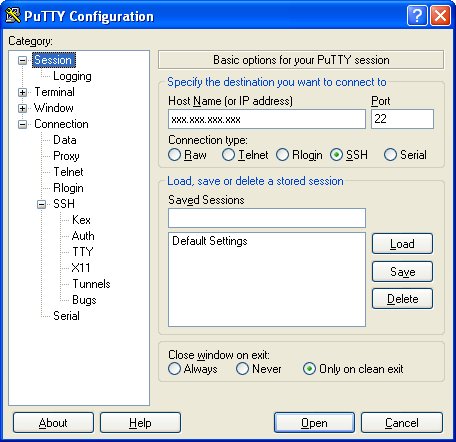Open the Kex settings
Viewport: 456px width, 442px height.
click(x=81, y=220)
